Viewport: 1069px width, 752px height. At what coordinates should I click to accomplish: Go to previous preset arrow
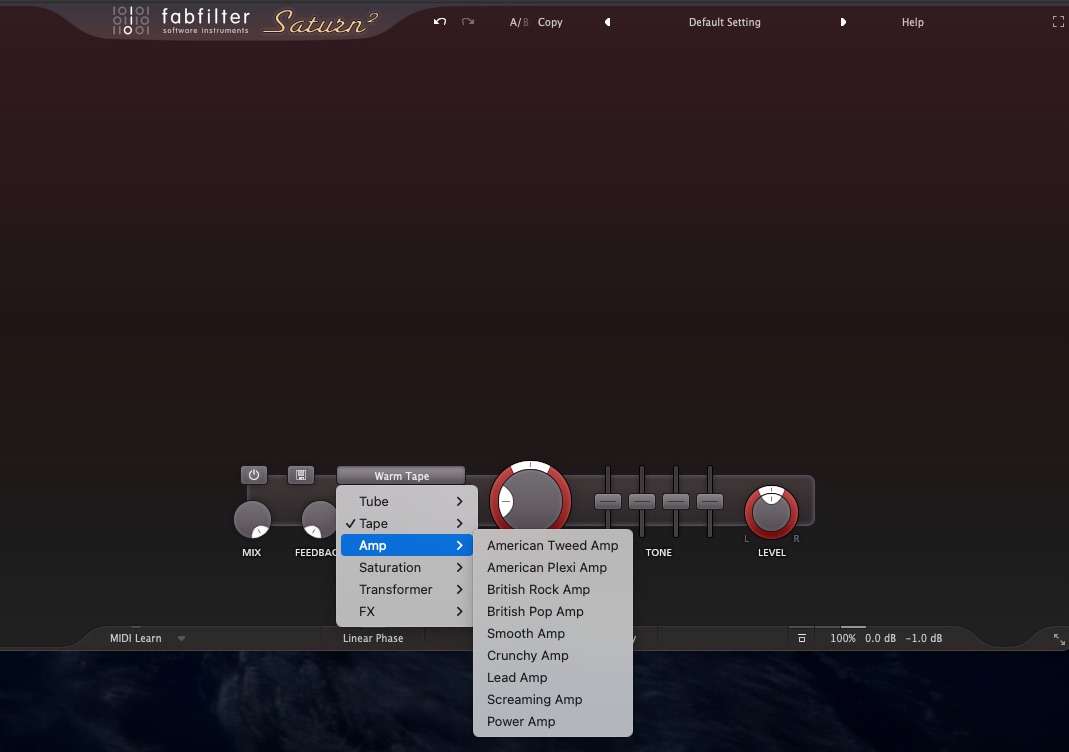click(x=607, y=22)
